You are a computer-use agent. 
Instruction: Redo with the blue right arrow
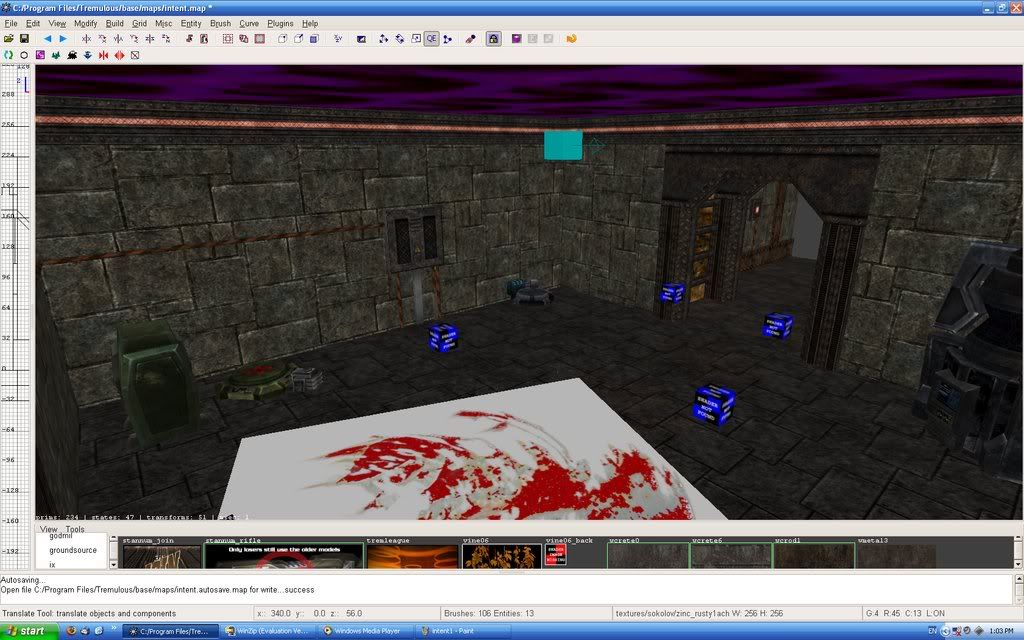tap(63, 39)
